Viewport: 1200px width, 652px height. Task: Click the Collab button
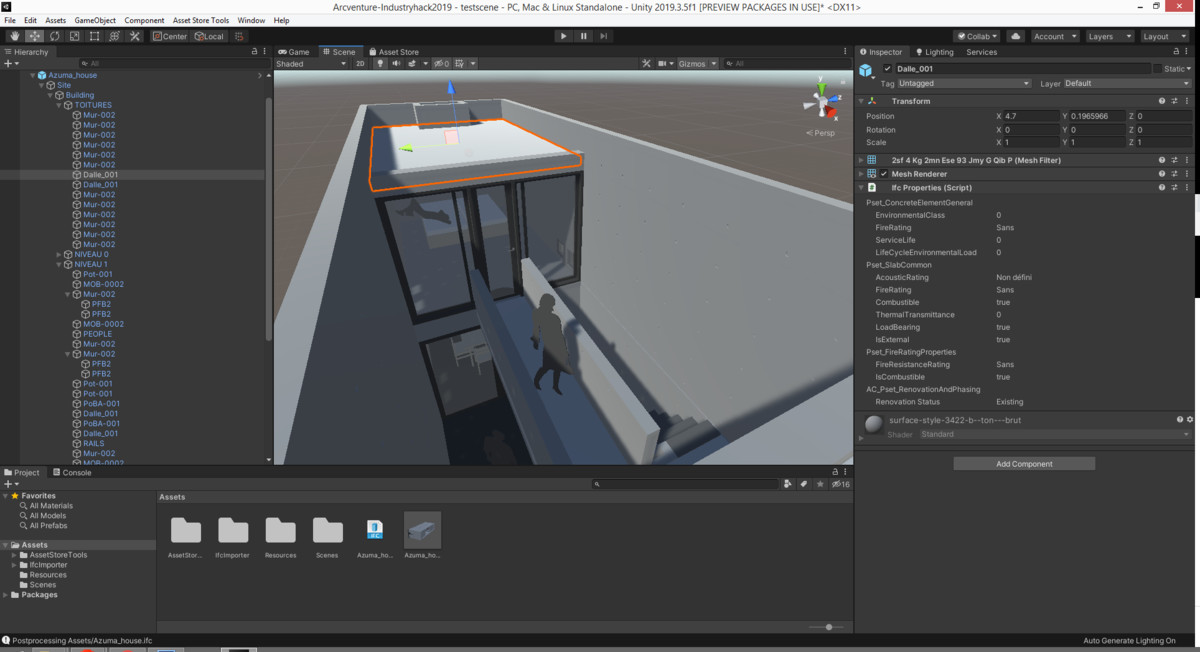tap(975, 36)
